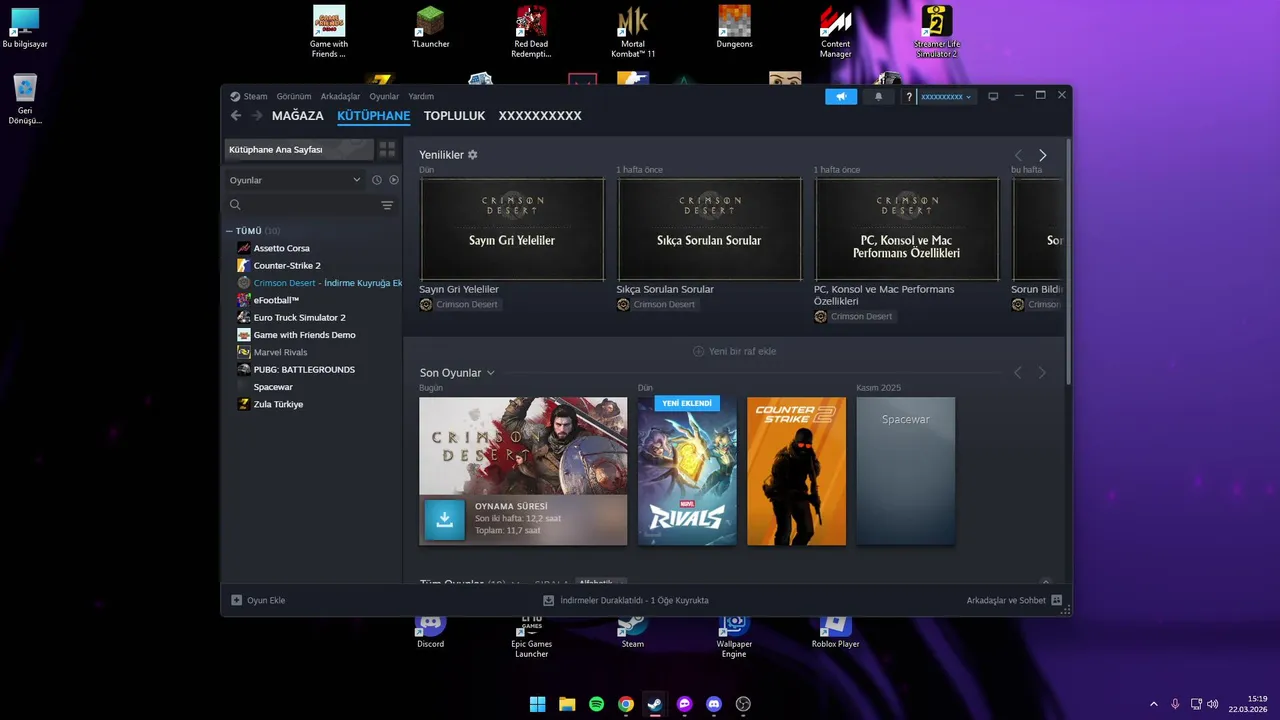Image resolution: width=1280 pixels, height=720 pixels.
Task: Sort library by recent activity clock icon
Action: point(377,180)
